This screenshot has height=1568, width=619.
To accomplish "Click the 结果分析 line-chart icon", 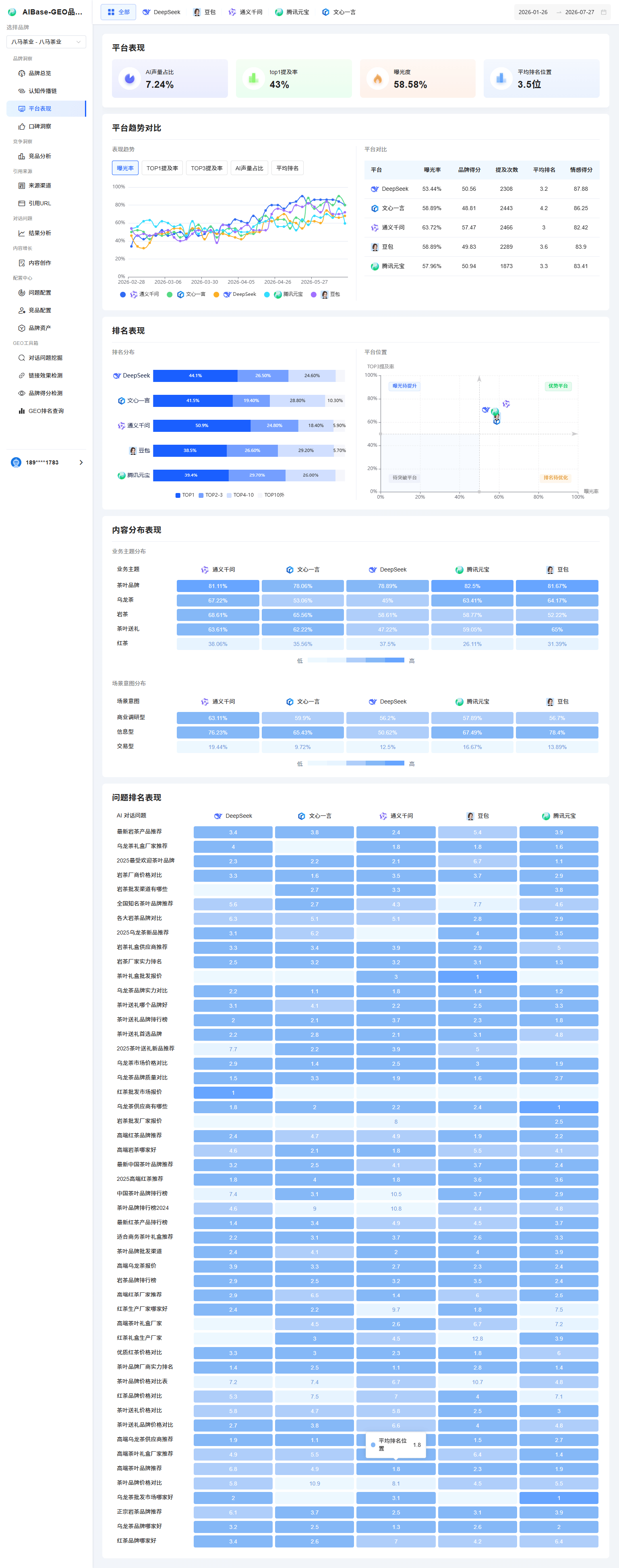I will (x=21, y=233).
